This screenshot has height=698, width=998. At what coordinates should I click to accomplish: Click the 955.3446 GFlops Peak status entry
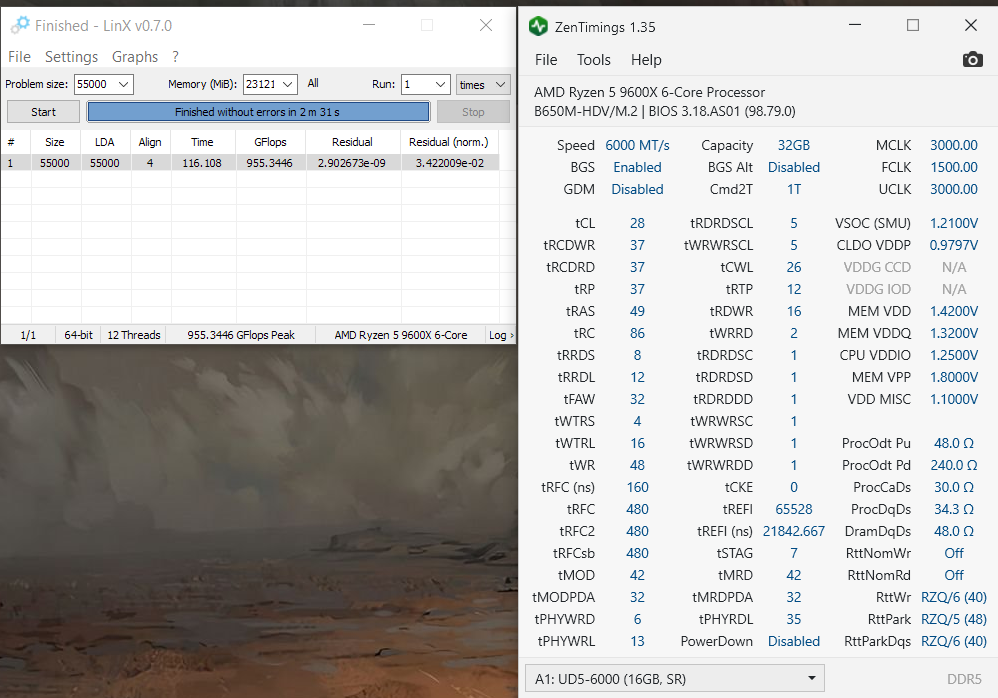241,335
